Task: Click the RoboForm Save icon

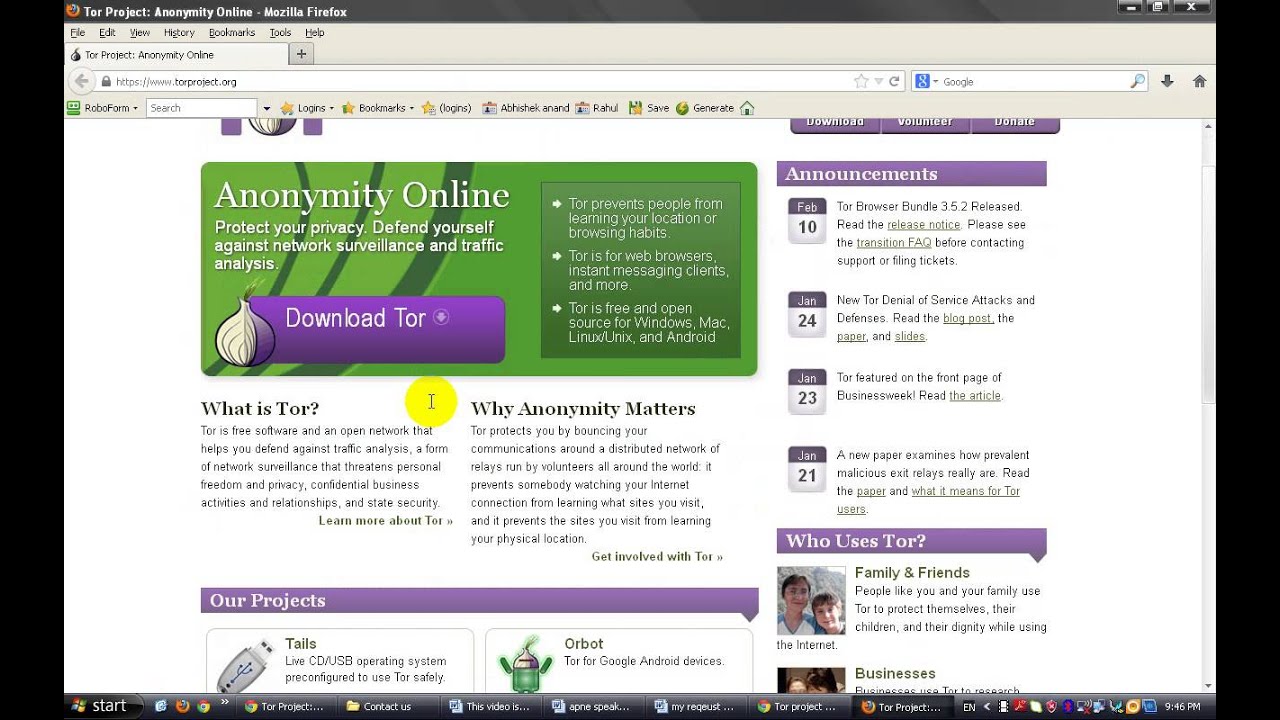Action: click(649, 108)
